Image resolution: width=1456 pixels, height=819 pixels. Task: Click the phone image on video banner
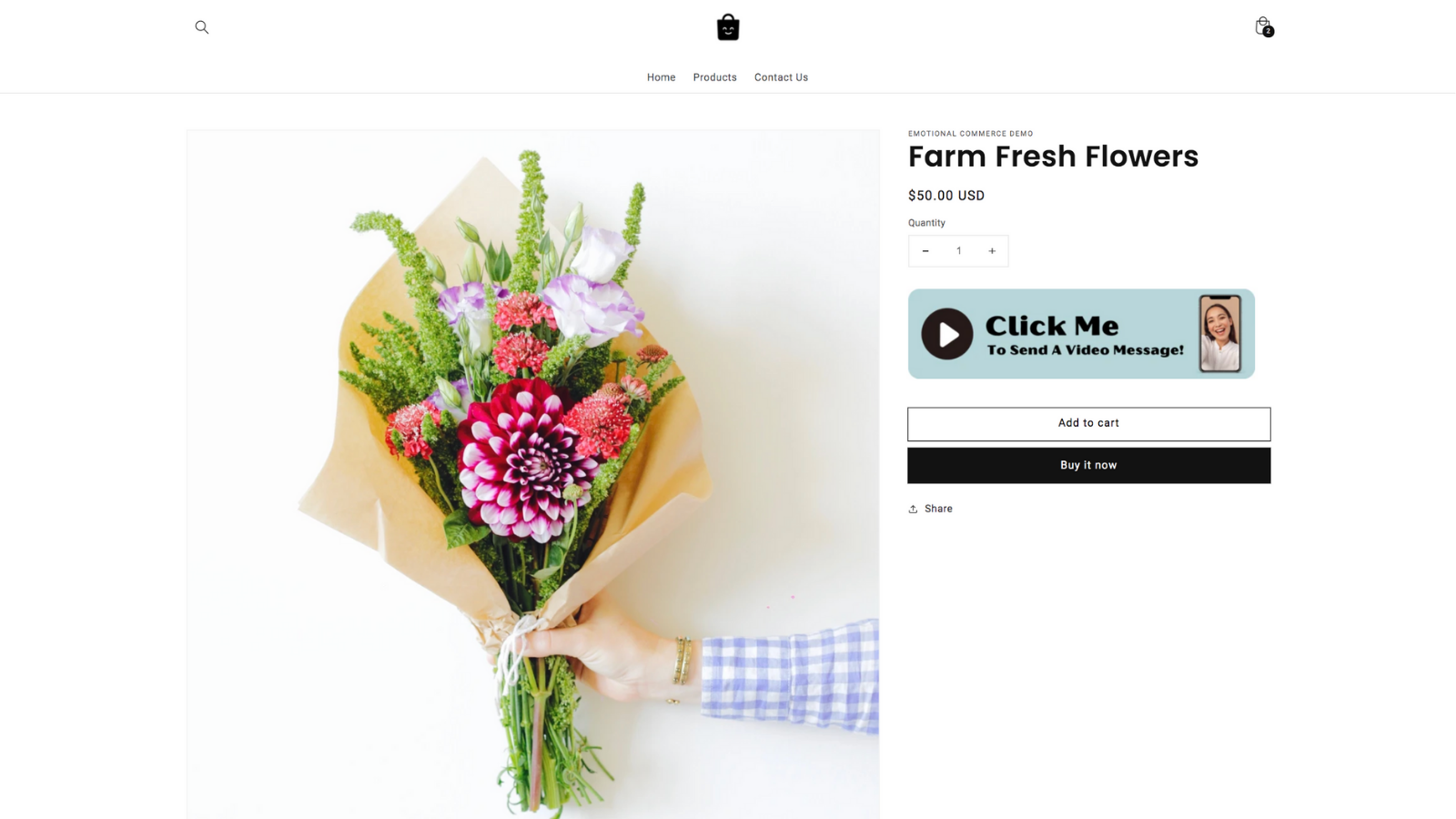point(1220,333)
